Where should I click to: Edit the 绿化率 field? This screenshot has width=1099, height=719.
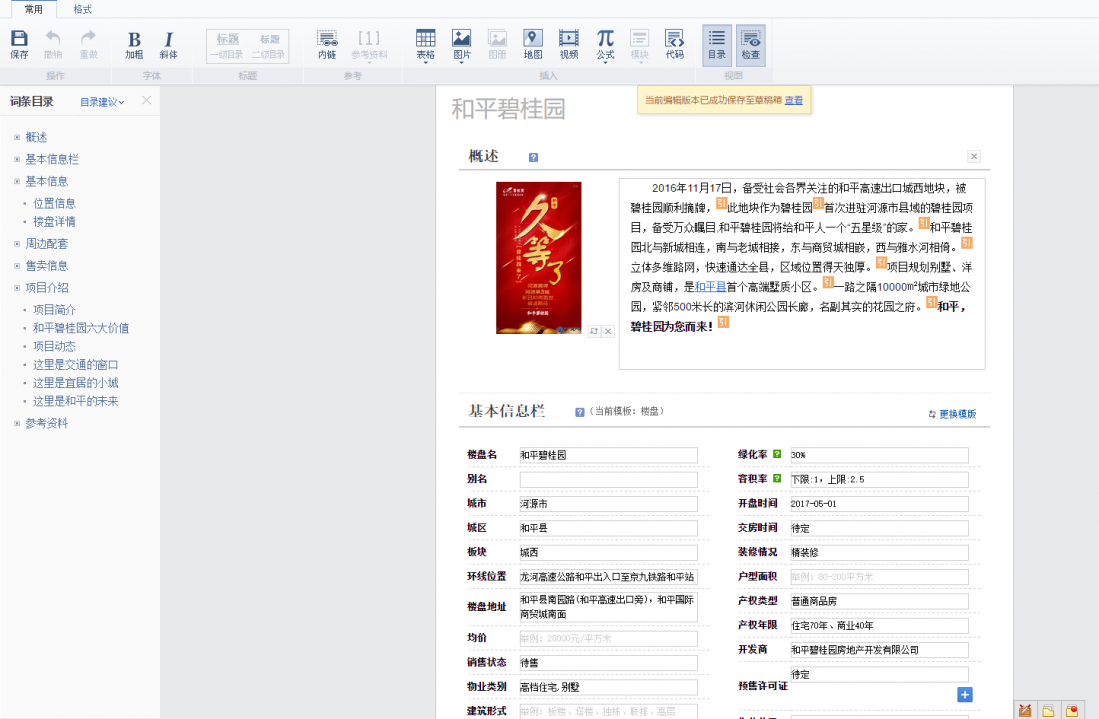pyautogui.click(x=879, y=455)
